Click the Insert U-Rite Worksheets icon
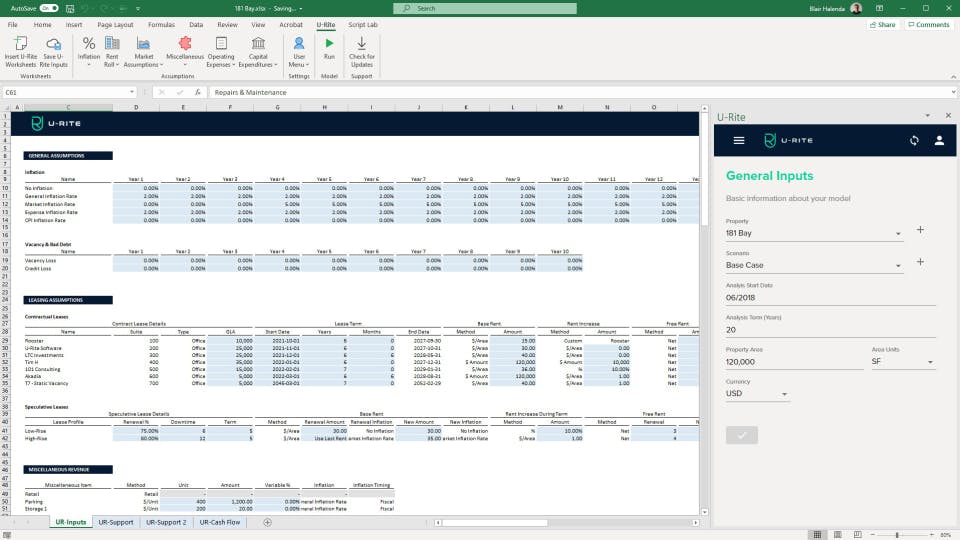Screen dimensions: 960x540 (21, 44)
